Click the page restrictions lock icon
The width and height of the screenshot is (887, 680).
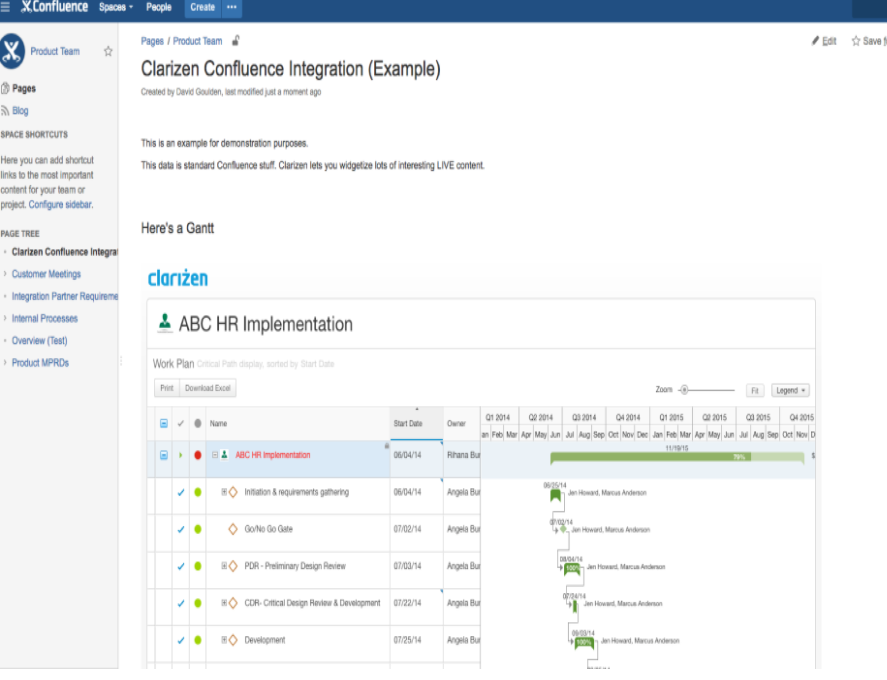point(236,40)
